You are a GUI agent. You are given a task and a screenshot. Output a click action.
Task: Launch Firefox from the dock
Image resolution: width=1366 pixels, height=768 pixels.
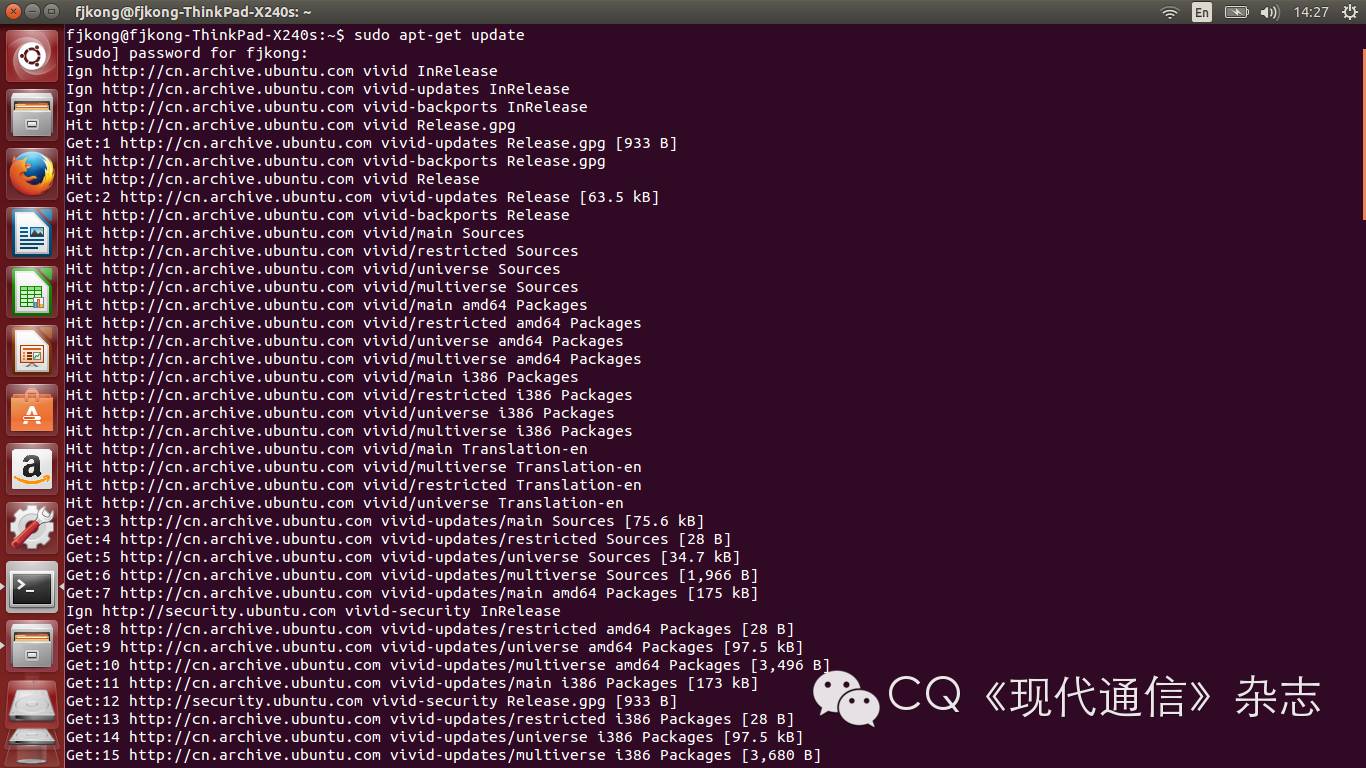pyautogui.click(x=32, y=174)
